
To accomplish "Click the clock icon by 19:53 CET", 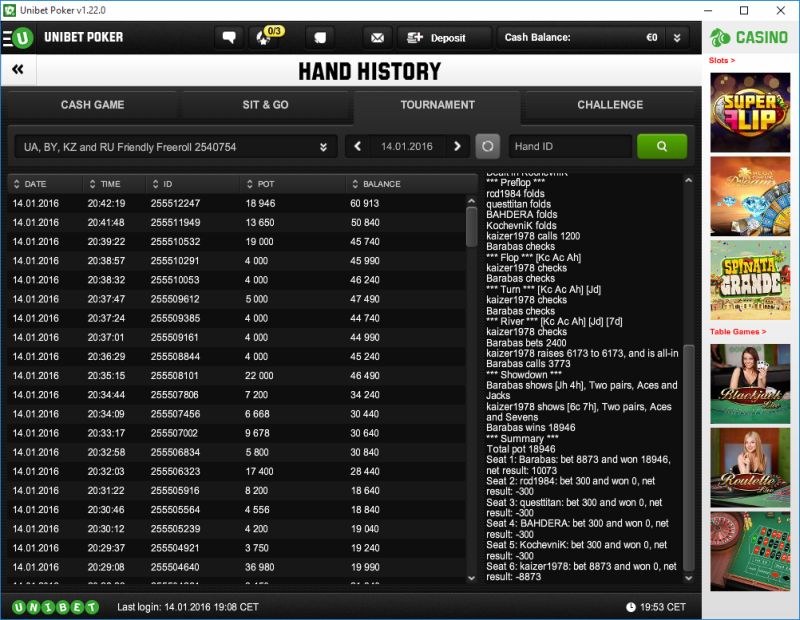I will tap(631, 607).
